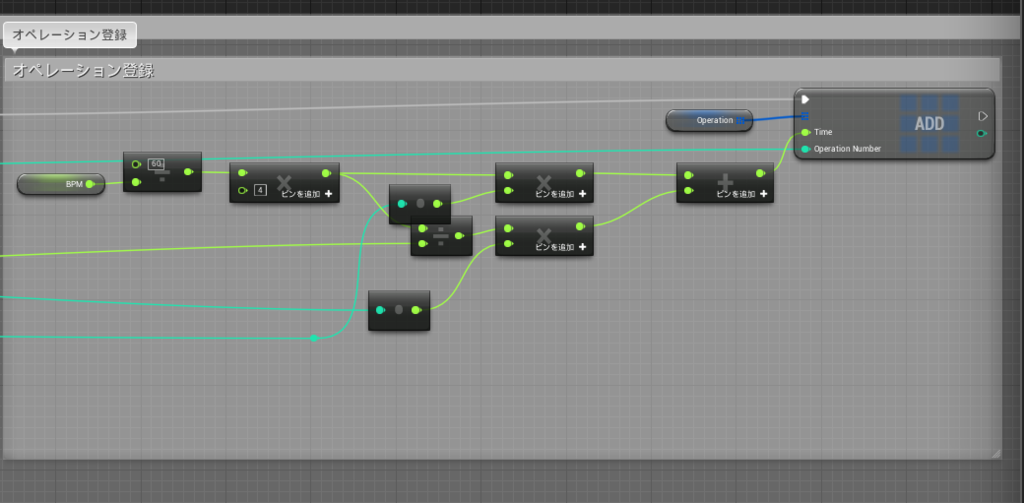Click output pin of upper right multiply node
The width and height of the screenshot is (1024, 503).
pos(580,173)
